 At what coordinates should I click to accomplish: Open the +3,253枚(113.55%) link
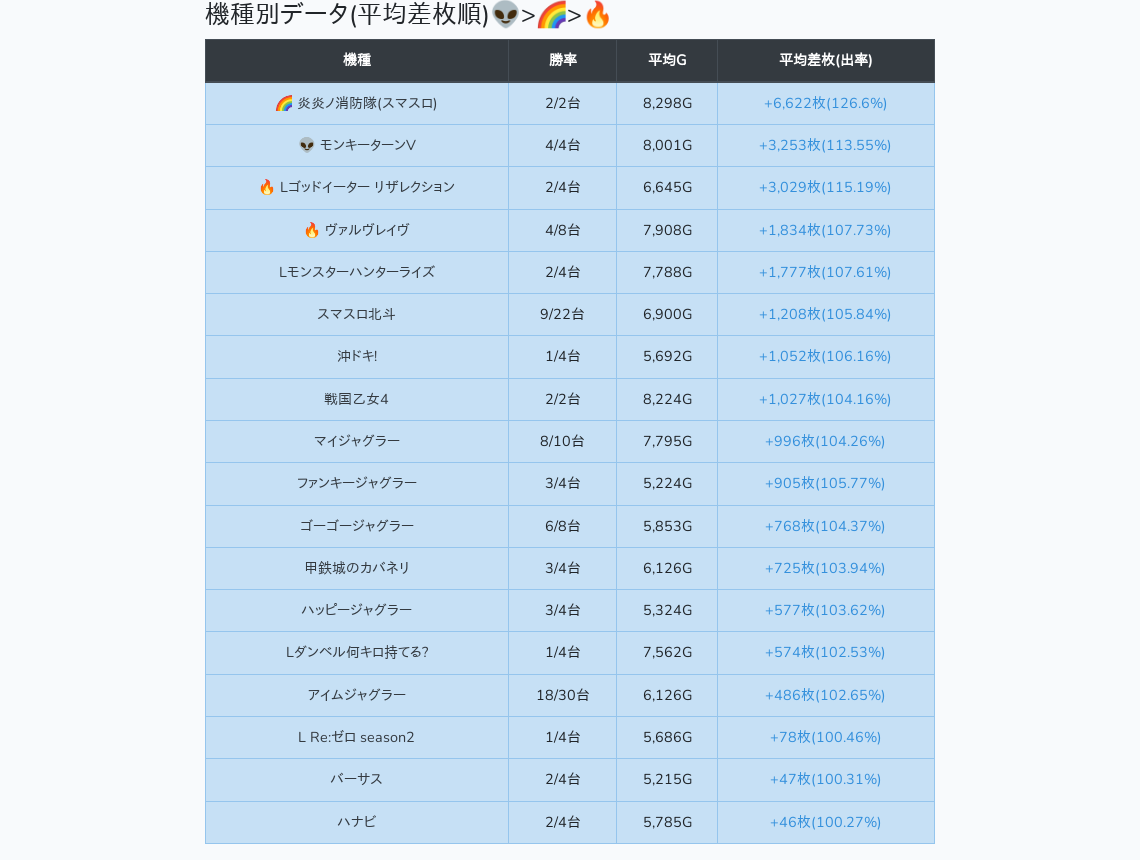point(825,145)
